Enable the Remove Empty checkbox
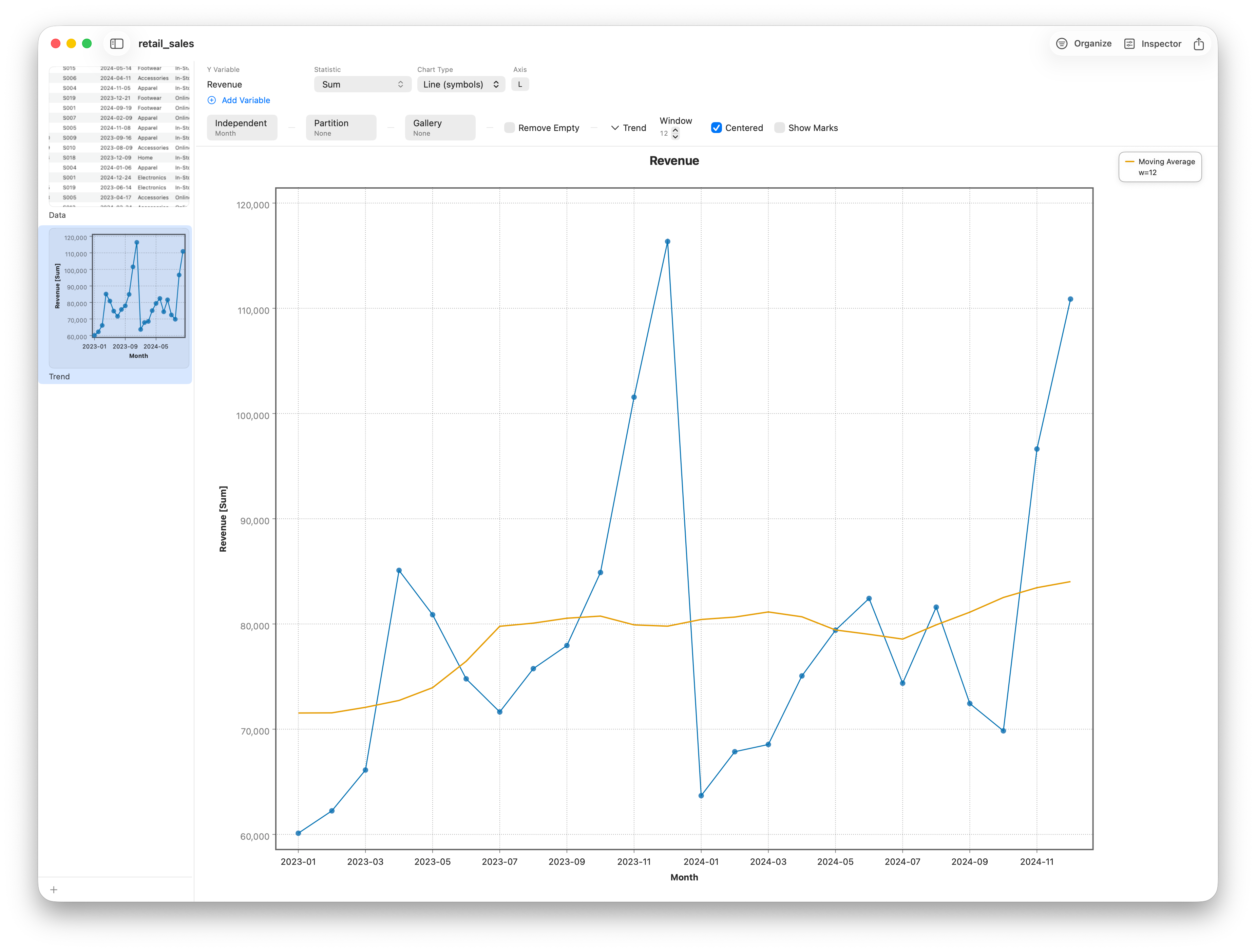The width and height of the screenshot is (1256, 952). [x=509, y=128]
